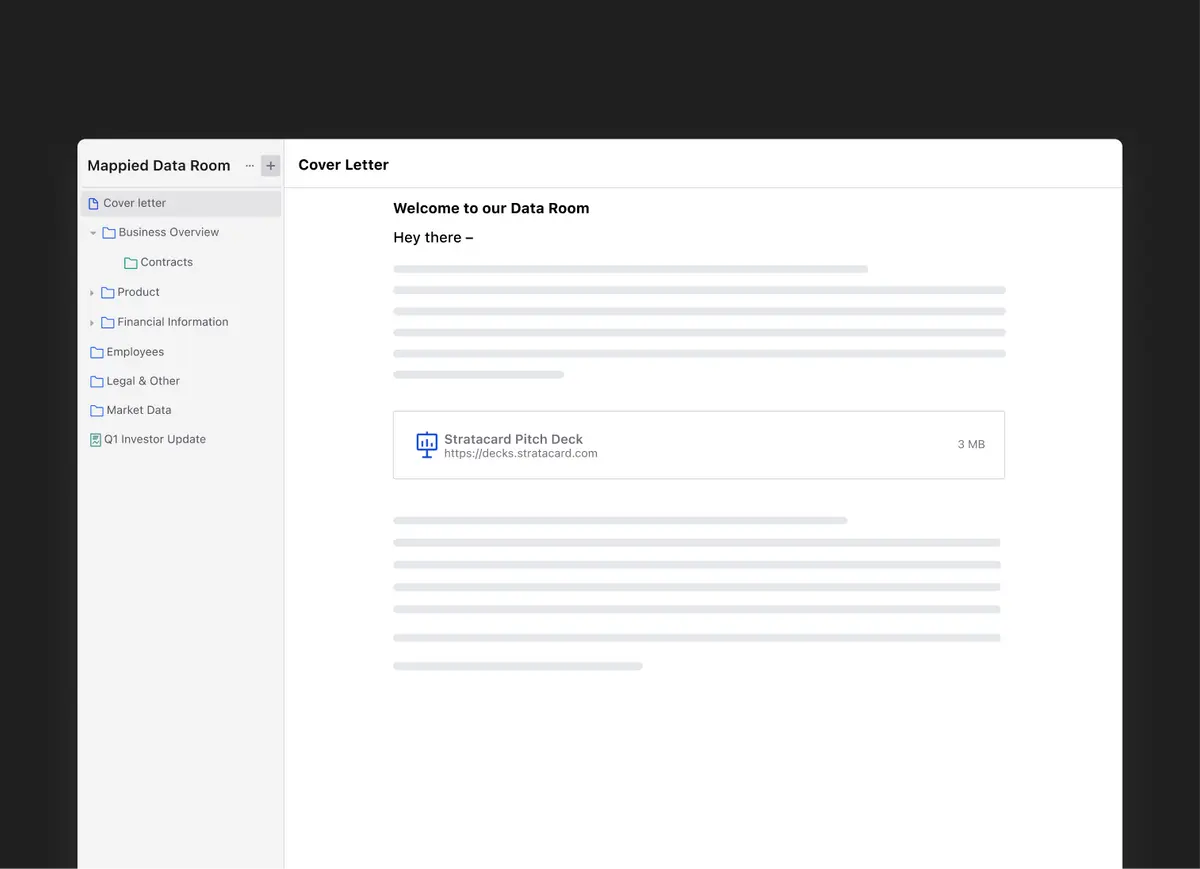Expand the Product folder
Image resolution: width=1200 pixels, height=869 pixels.
coord(93,292)
